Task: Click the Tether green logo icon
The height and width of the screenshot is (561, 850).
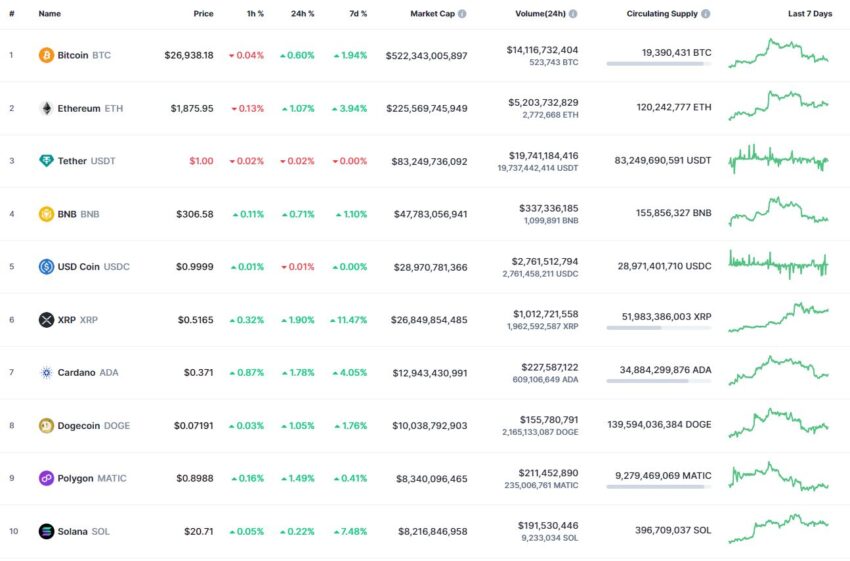Action: [x=46, y=161]
